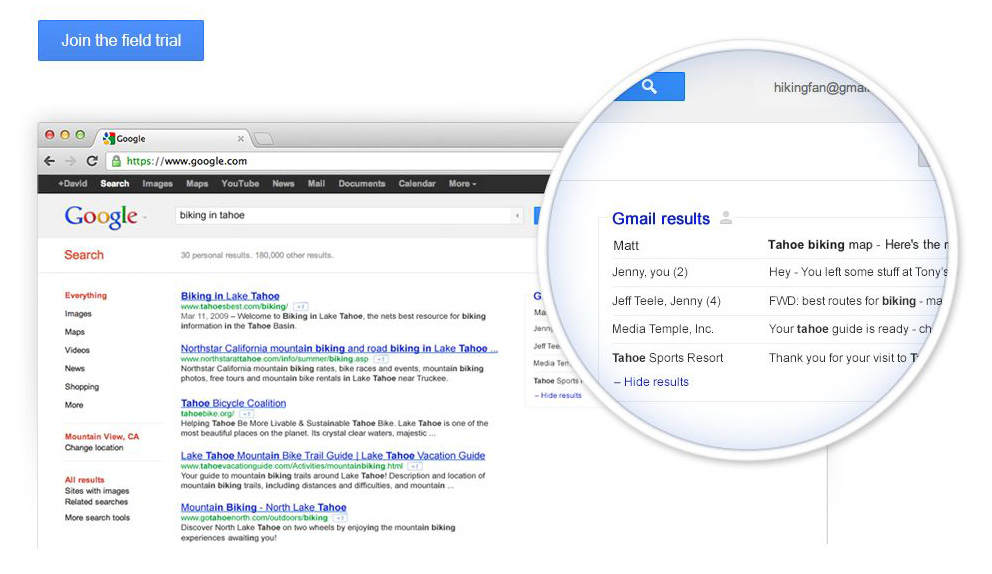Open the Media Temple, Inc. email
Viewport: 992px width, 574px height.
[x=772, y=329]
